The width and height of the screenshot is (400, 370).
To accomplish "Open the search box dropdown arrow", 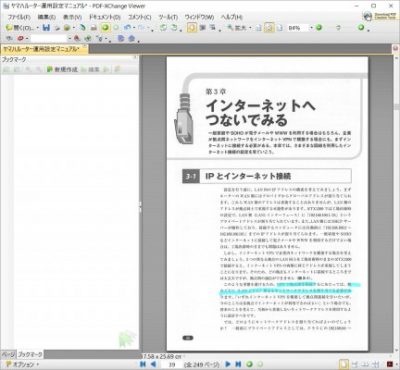I will click(70, 39).
